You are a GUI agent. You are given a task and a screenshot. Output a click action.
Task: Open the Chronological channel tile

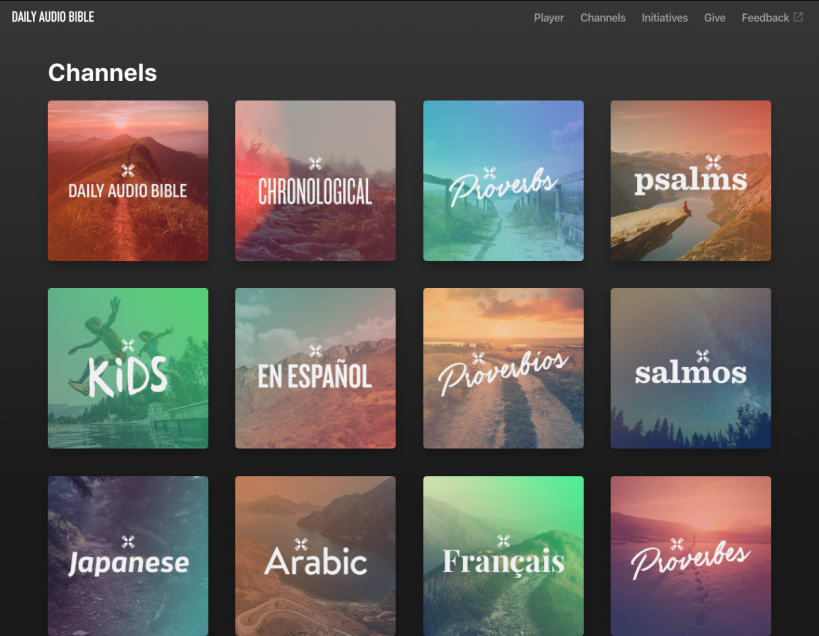315,181
